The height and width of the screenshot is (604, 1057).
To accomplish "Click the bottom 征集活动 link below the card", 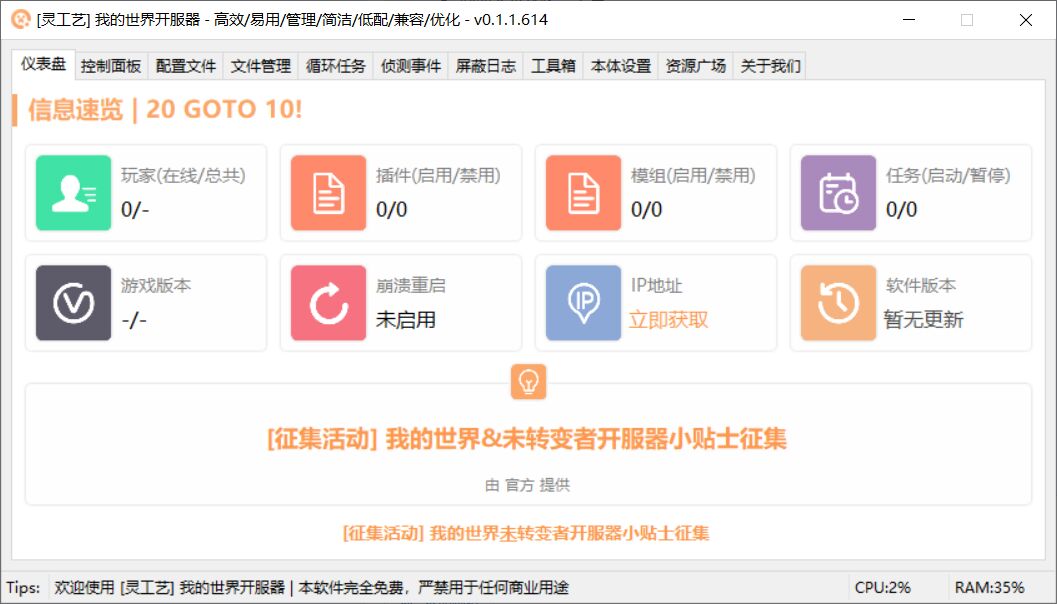I will coord(526,533).
